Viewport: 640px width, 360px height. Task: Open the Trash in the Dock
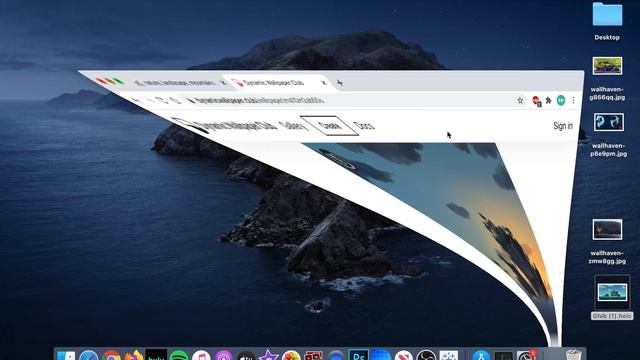tap(573, 354)
